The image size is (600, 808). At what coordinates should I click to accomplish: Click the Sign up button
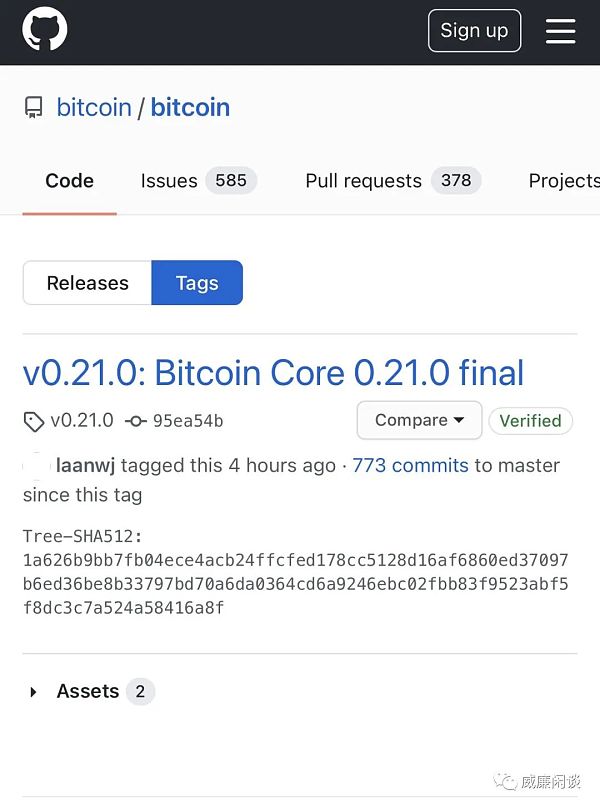coord(474,30)
